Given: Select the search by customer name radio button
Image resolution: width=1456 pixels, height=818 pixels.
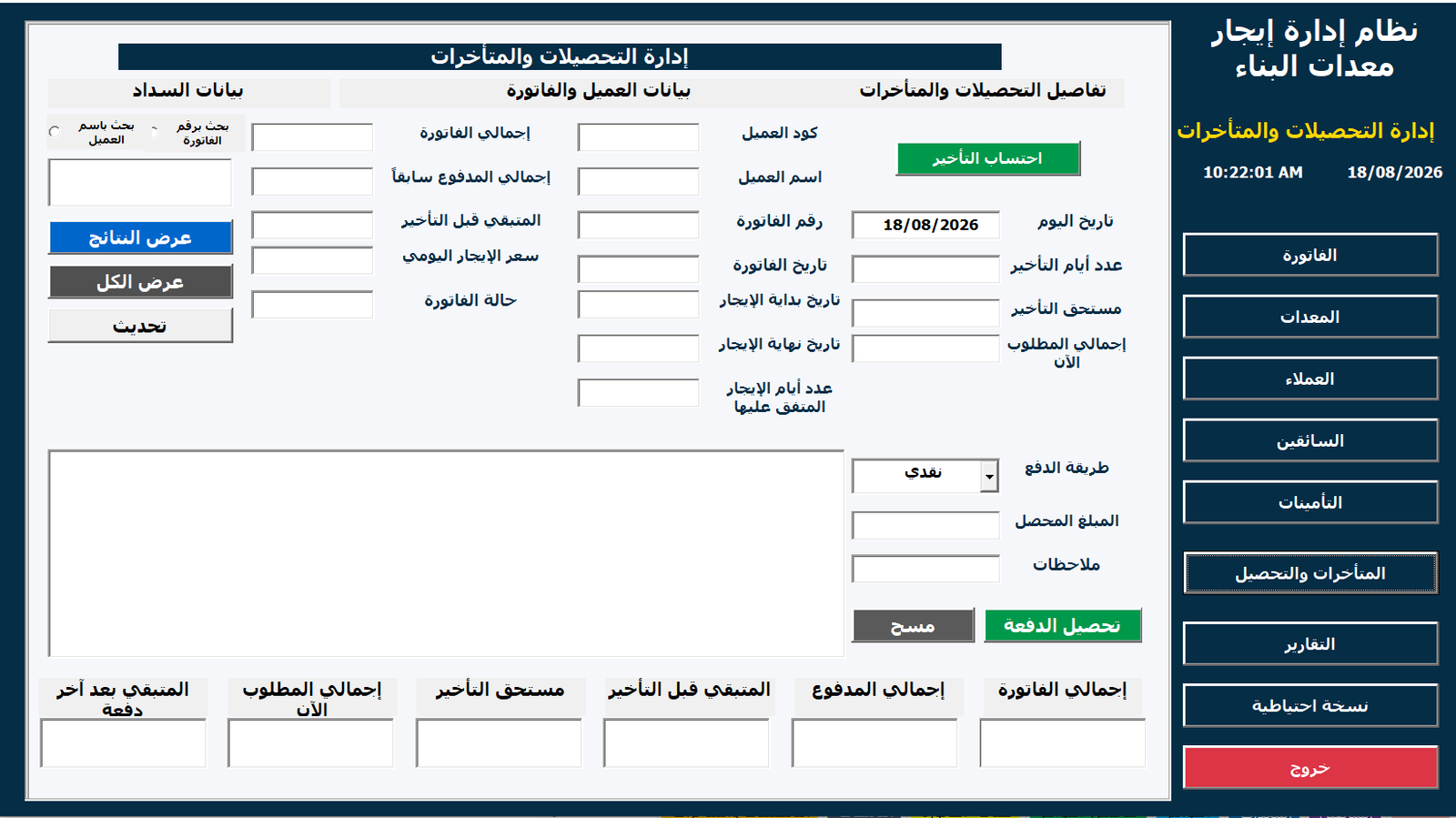Looking at the screenshot, I should point(55,132).
